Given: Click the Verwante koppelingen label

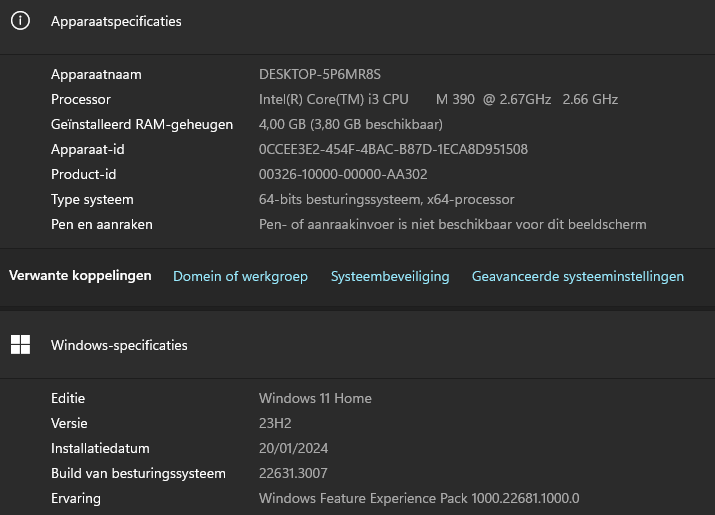Looking at the screenshot, I should (x=80, y=276).
